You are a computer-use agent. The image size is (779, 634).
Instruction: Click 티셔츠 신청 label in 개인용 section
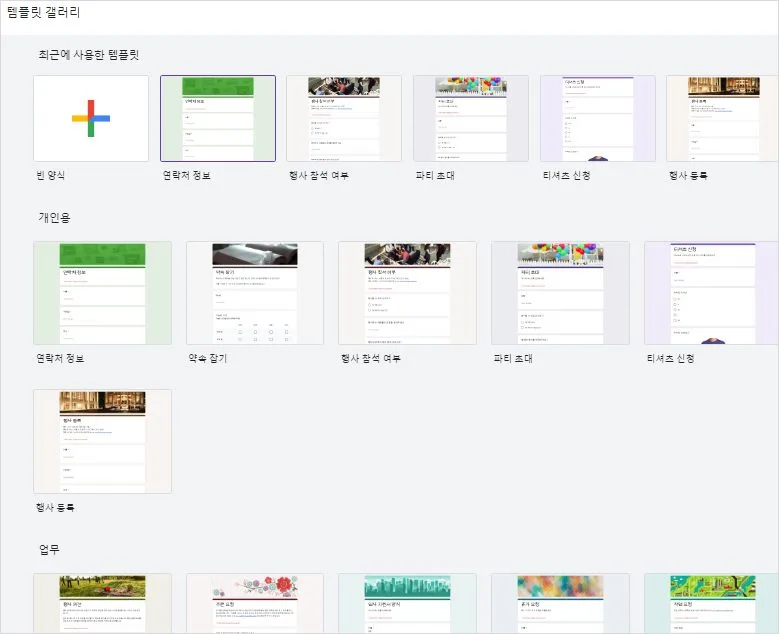point(669,358)
